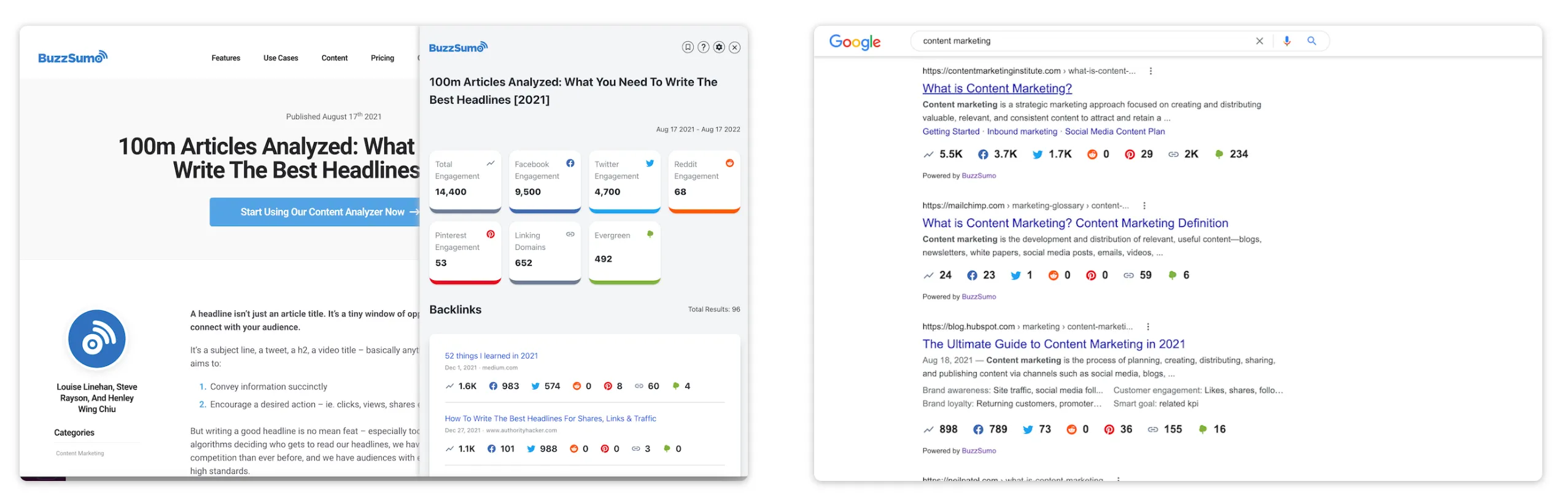
Task: Open the Use Cases menu item
Action: (281, 58)
